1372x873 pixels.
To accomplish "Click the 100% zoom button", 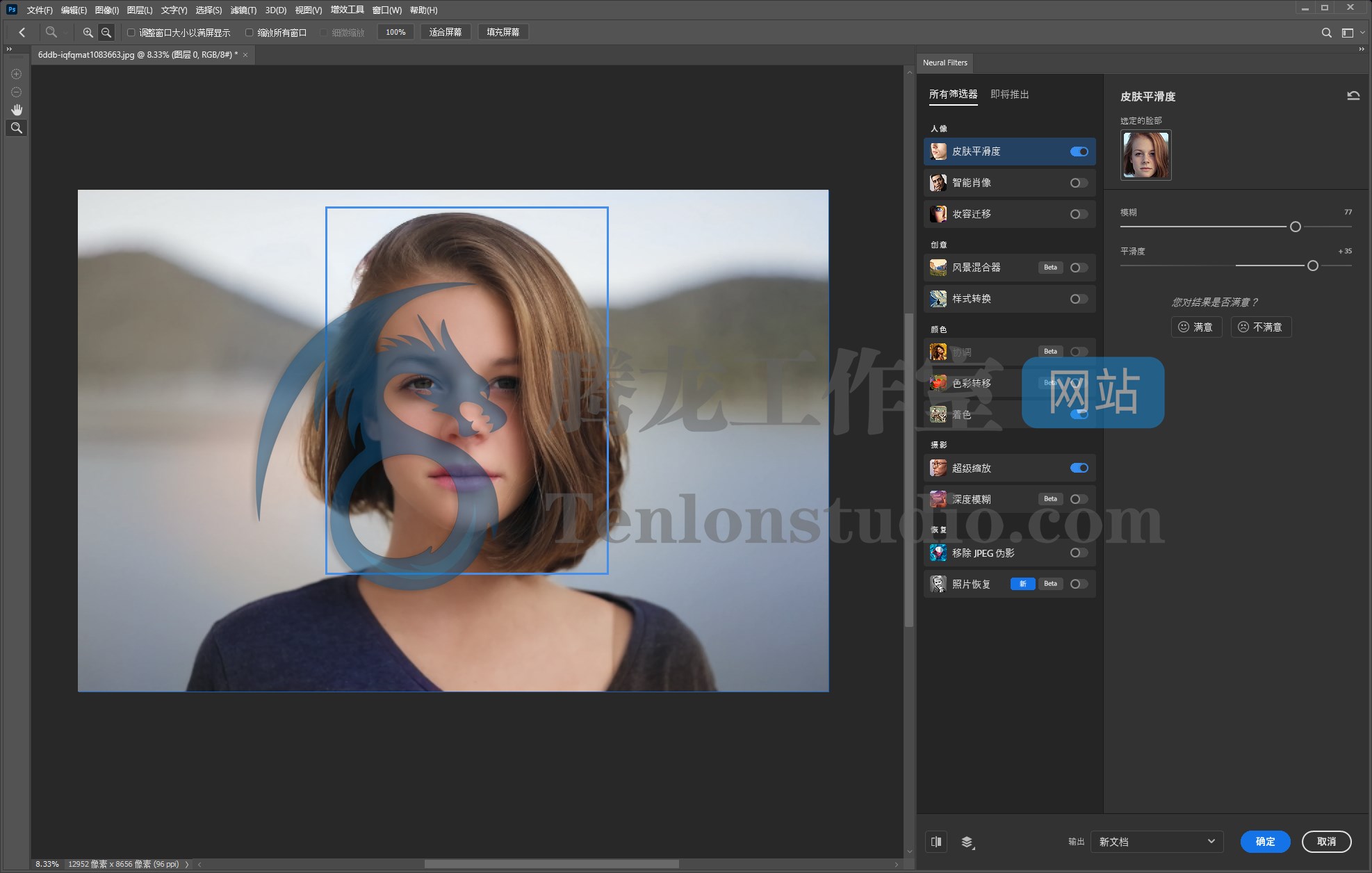I will pos(395,32).
